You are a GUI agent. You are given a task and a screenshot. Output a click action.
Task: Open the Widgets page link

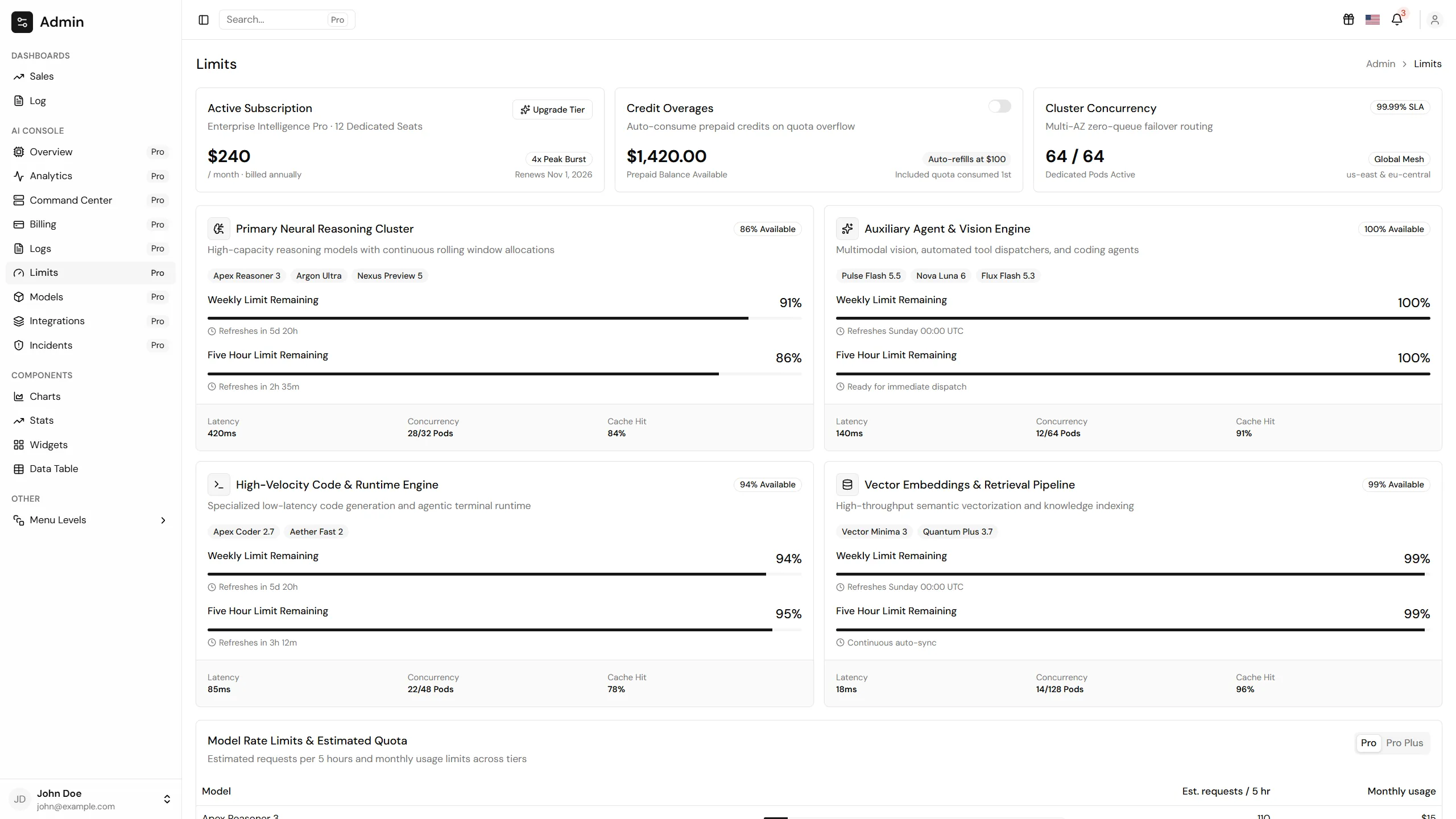click(x=90, y=445)
